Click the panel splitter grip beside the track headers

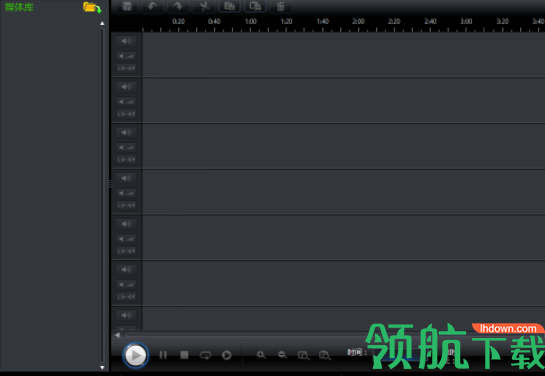(x=110, y=183)
